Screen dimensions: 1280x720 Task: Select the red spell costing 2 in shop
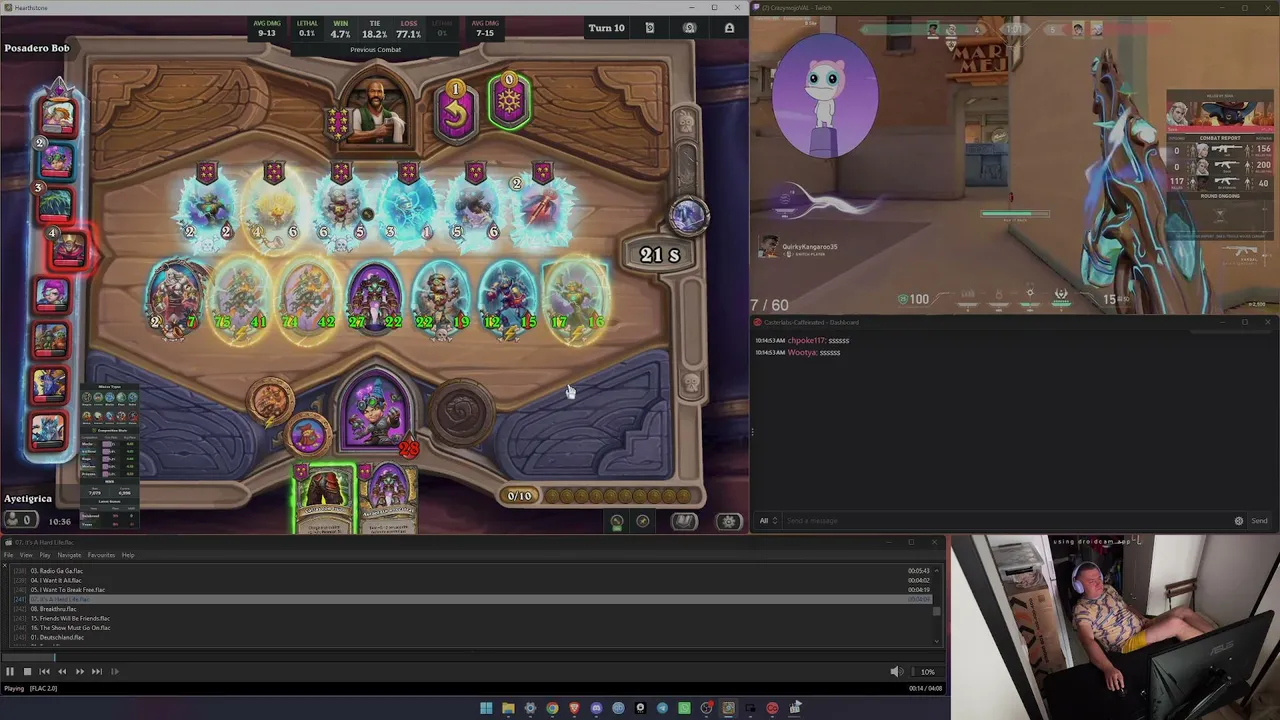tap(541, 210)
